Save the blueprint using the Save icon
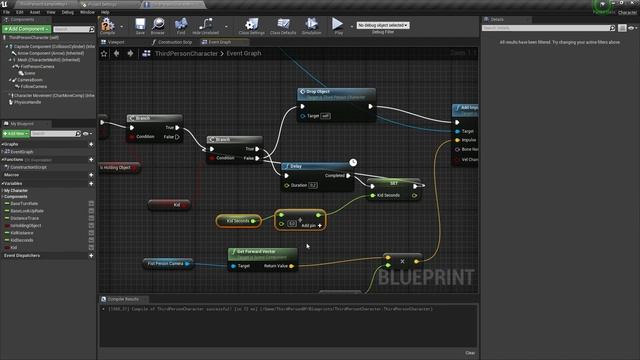The width and height of the screenshot is (640, 360). (x=140, y=25)
